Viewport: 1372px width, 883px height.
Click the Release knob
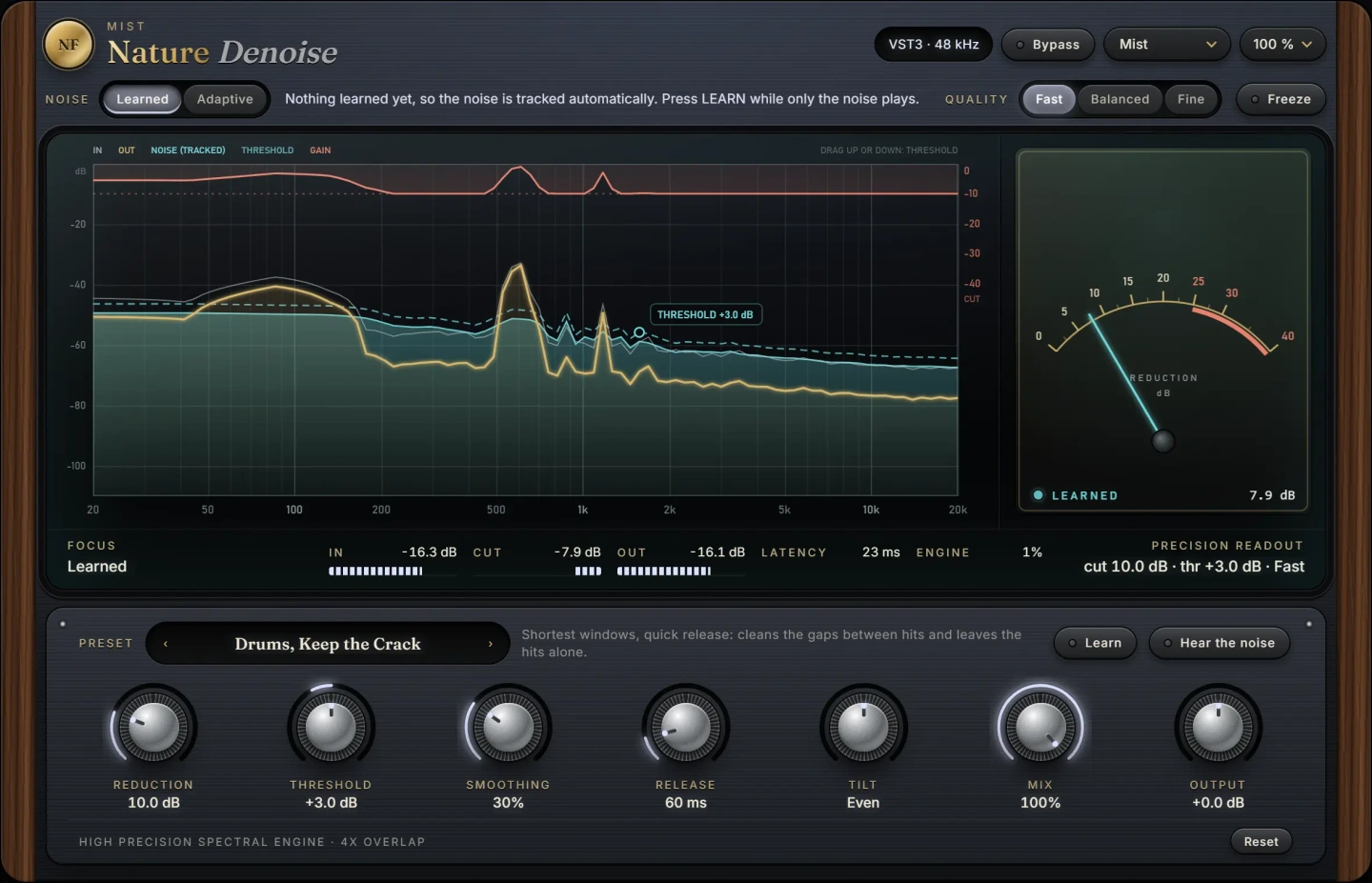point(685,728)
